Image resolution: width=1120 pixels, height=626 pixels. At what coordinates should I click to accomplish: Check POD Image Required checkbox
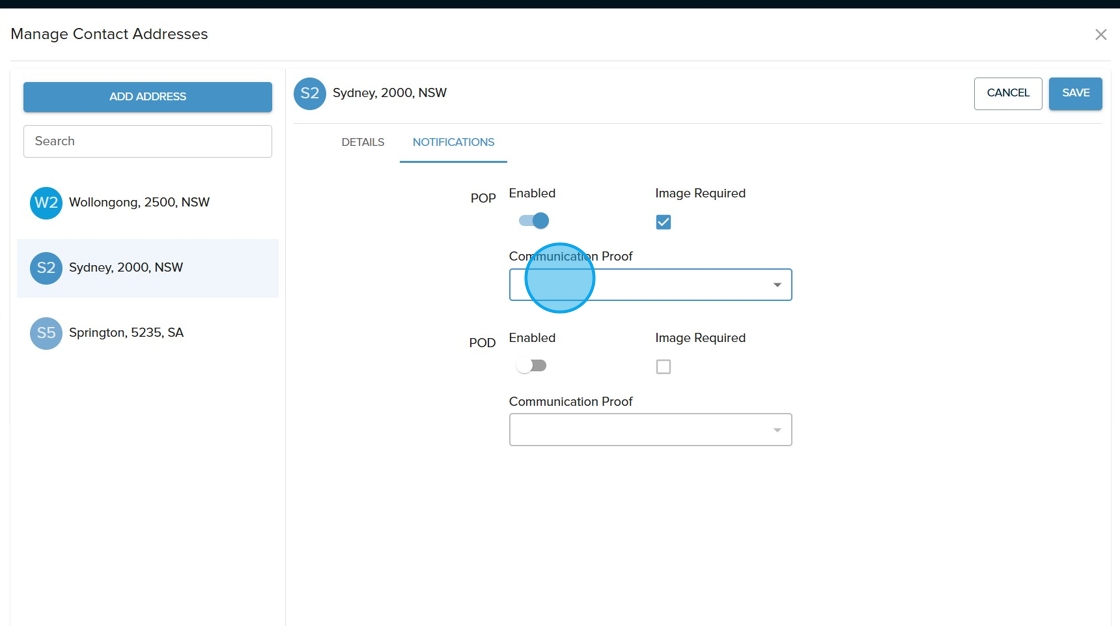coord(663,367)
